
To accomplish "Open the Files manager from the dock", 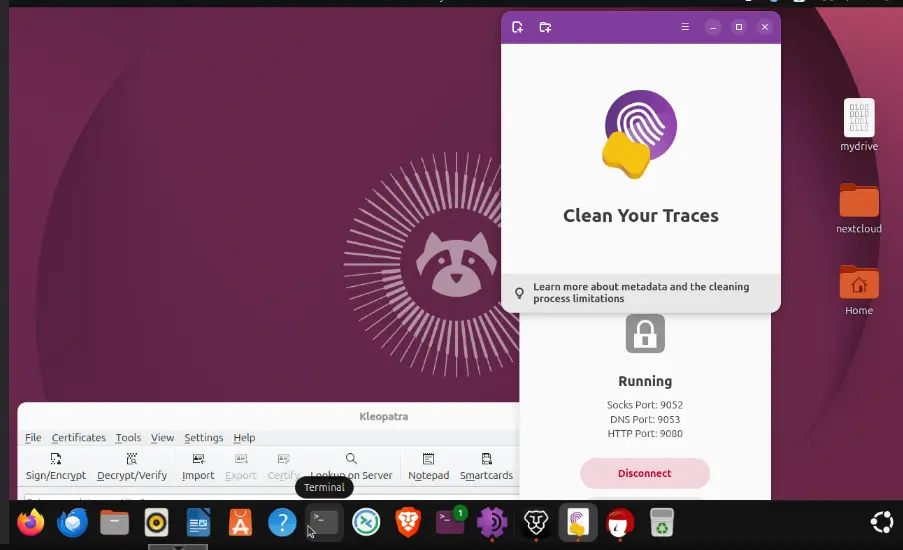I will [115, 523].
